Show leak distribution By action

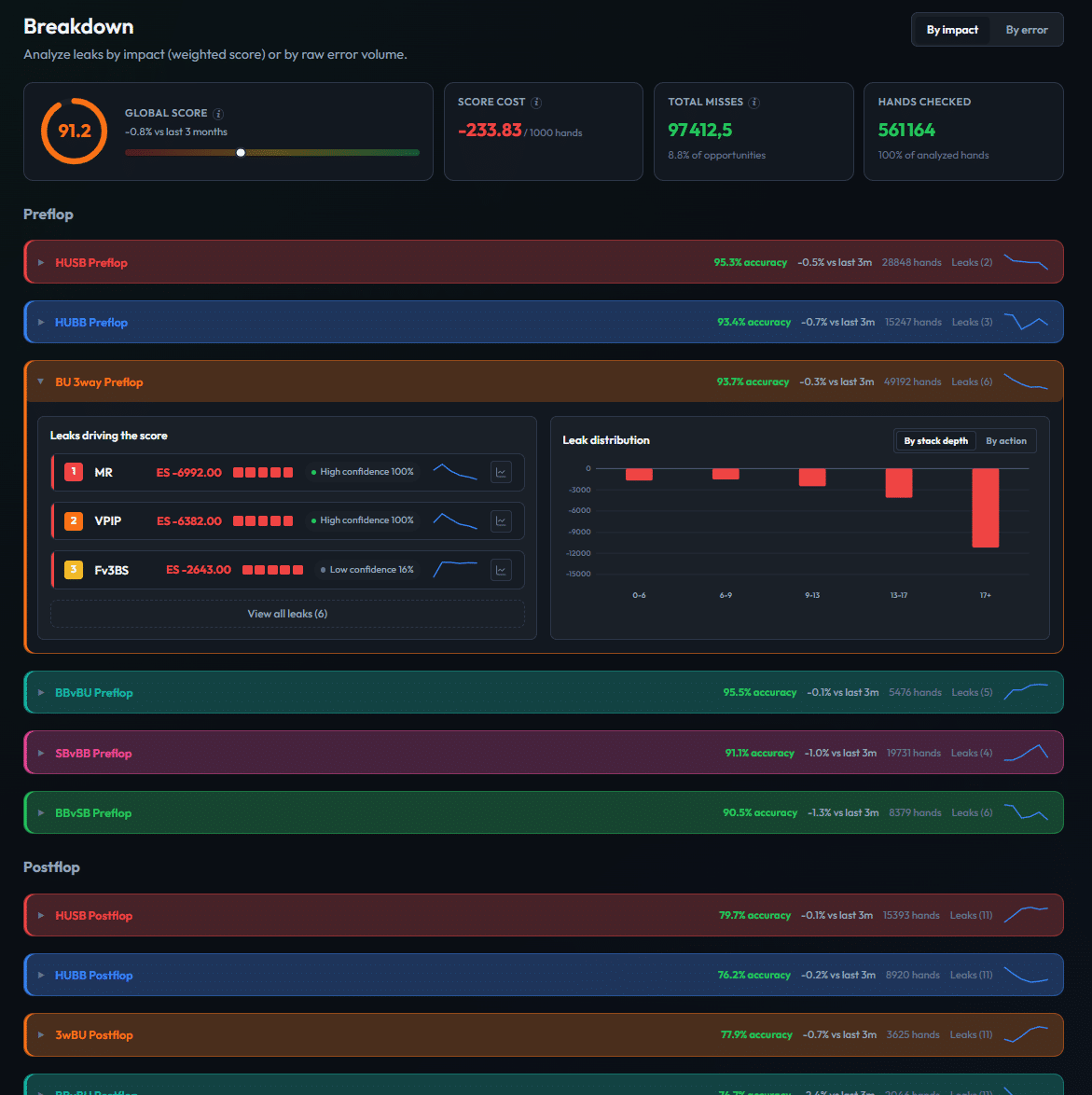click(x=1005, y=440)
